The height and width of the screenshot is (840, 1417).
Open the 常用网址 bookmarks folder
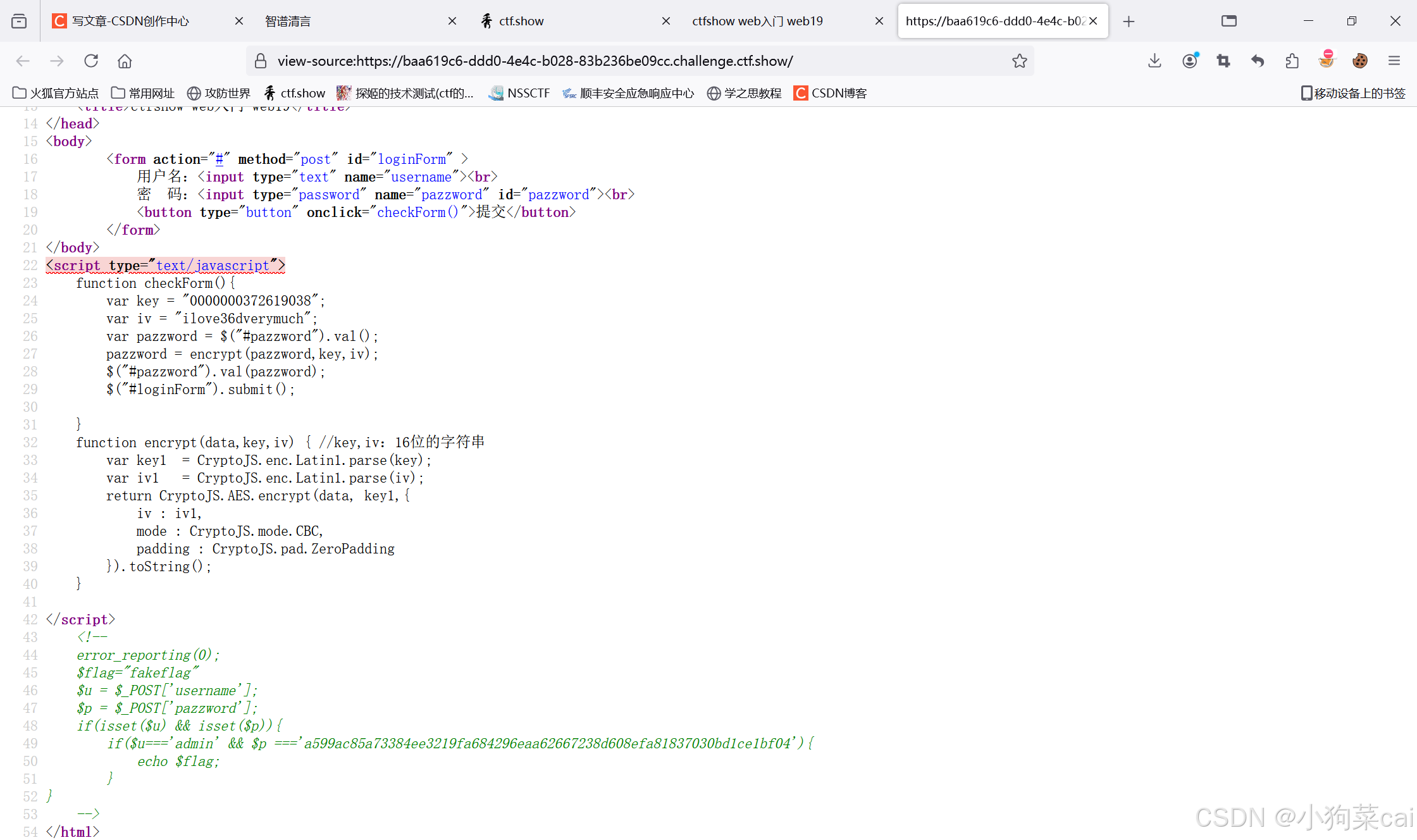click(x=143, y=93)
